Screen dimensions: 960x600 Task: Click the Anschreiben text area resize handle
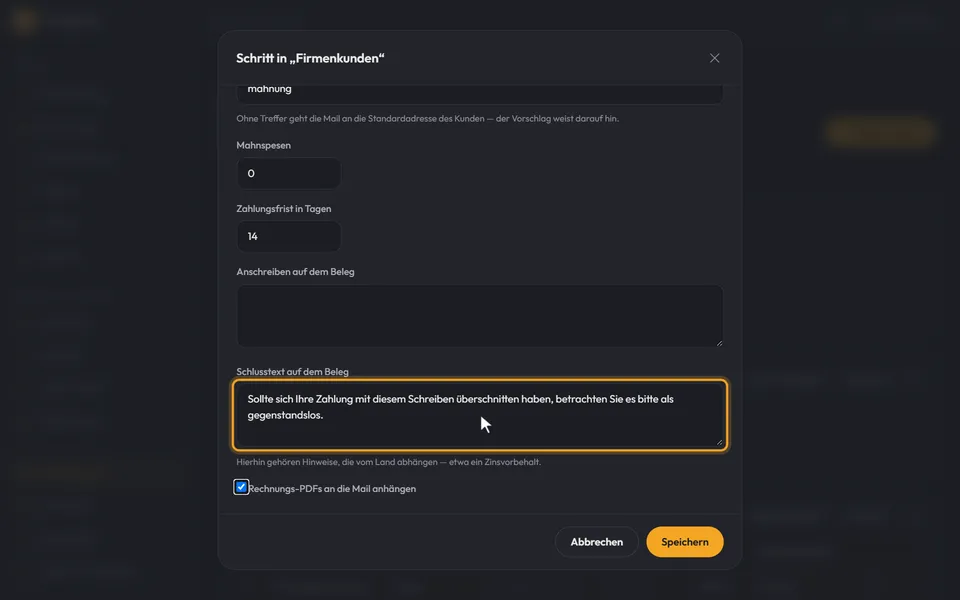(x=719, y=343)
